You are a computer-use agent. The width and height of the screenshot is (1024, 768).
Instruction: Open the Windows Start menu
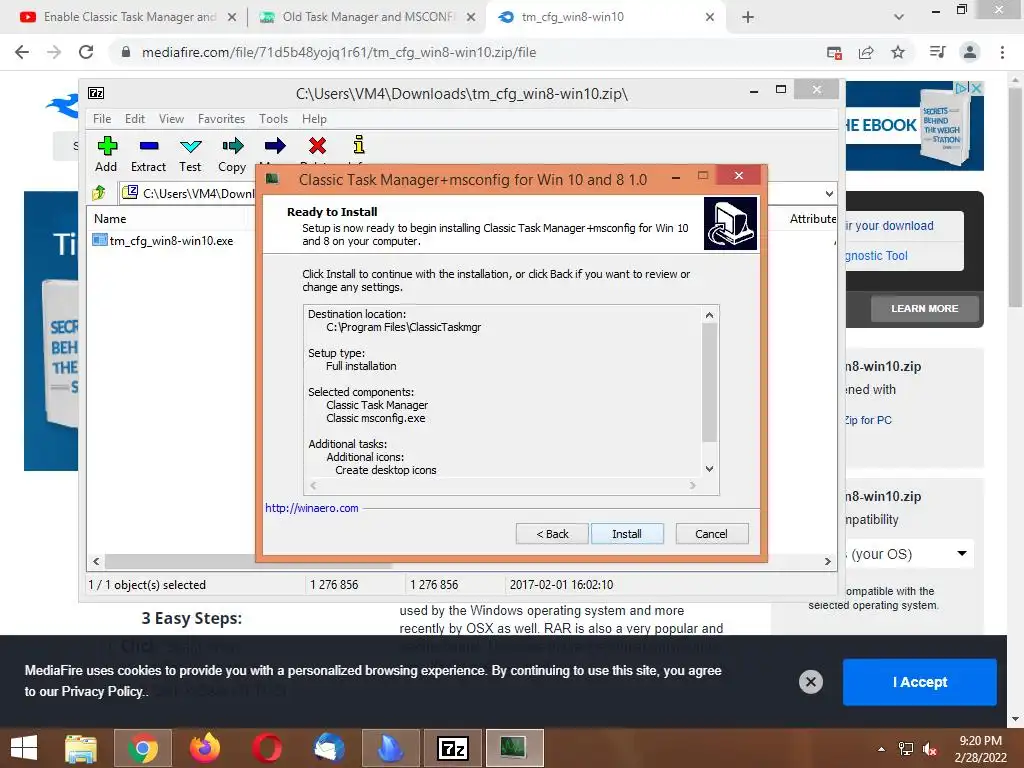coord(24,748)
